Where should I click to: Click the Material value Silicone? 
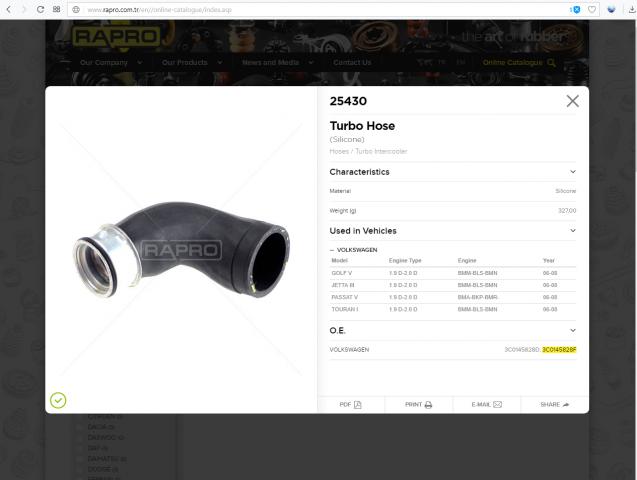click(566, 191)
